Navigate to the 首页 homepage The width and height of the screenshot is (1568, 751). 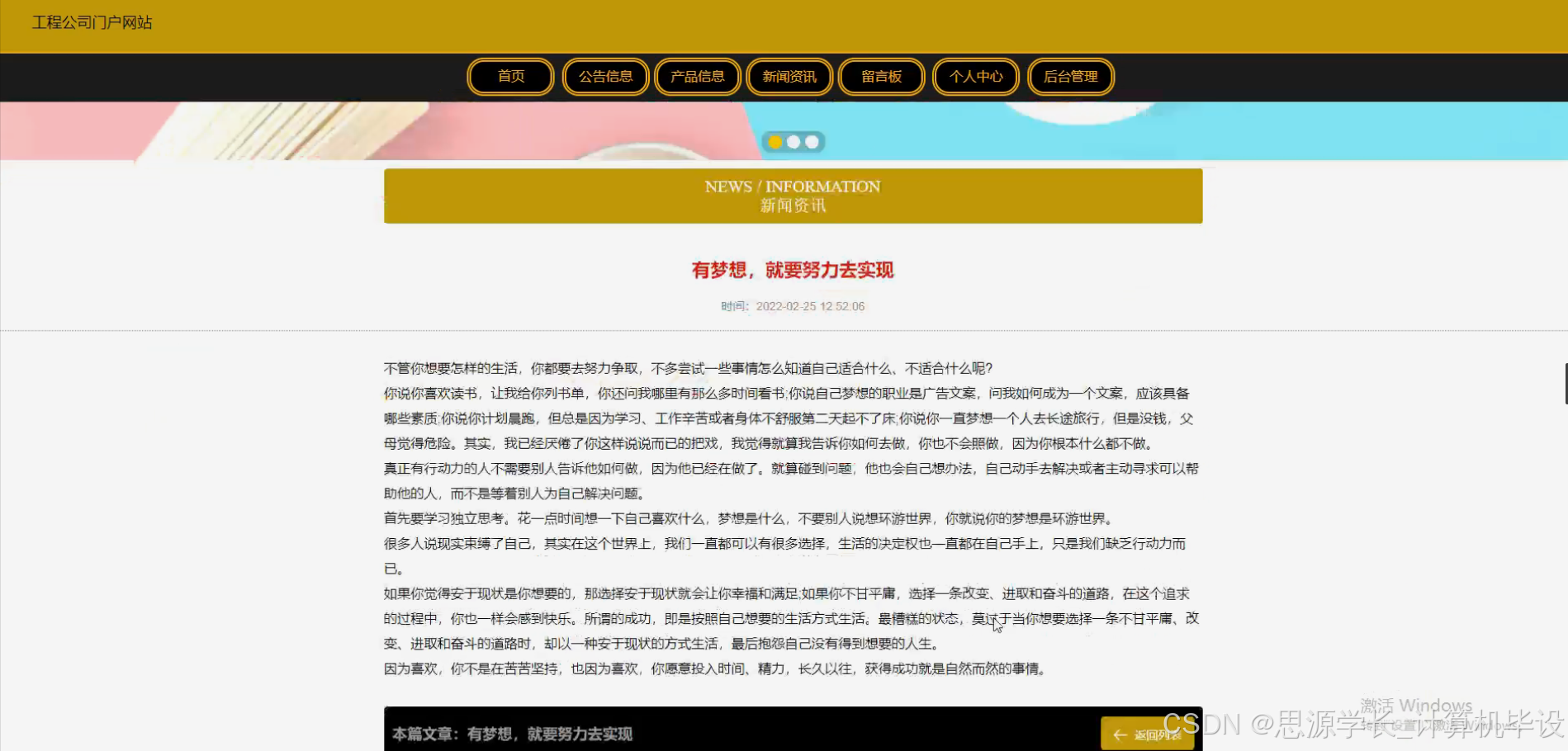[x=509, y=77]
